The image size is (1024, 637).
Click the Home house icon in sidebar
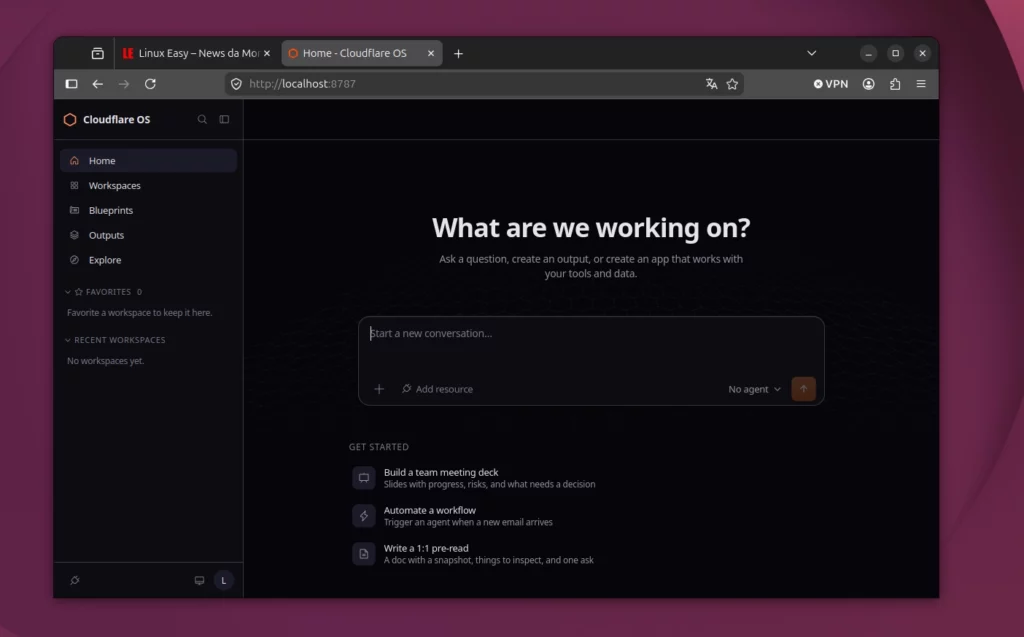coord(74,161)
